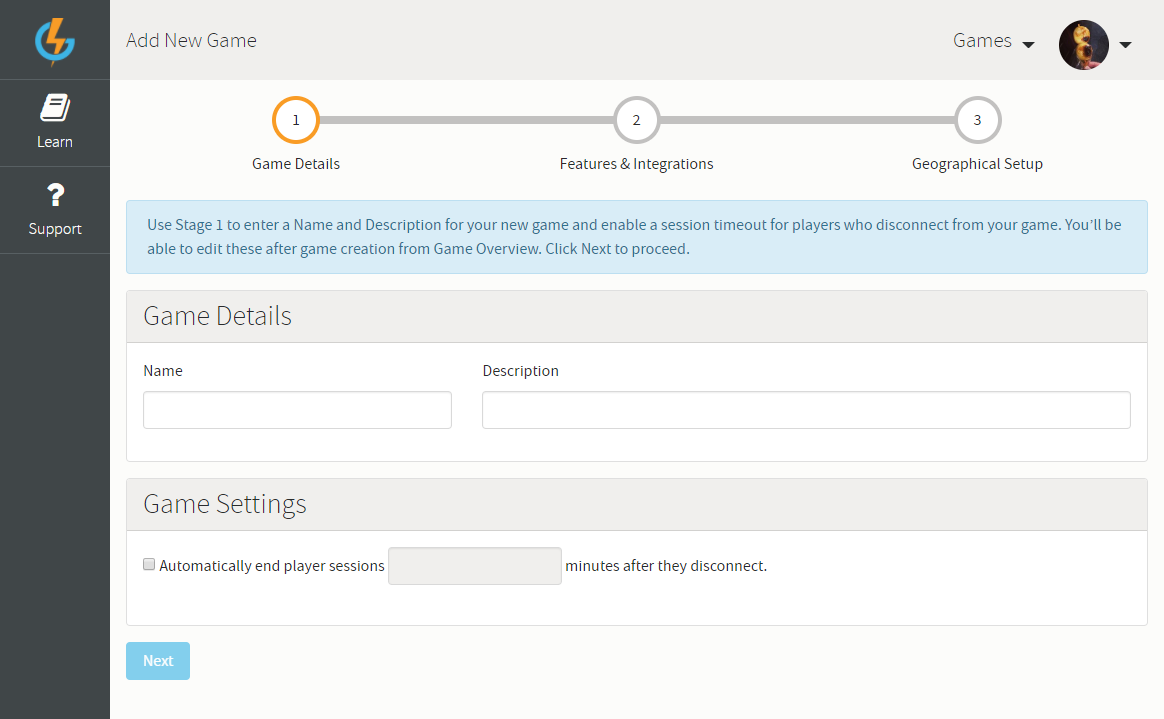Select step 2 circle in wizard
Screen dimensions: 1164x719
(636, 121)
